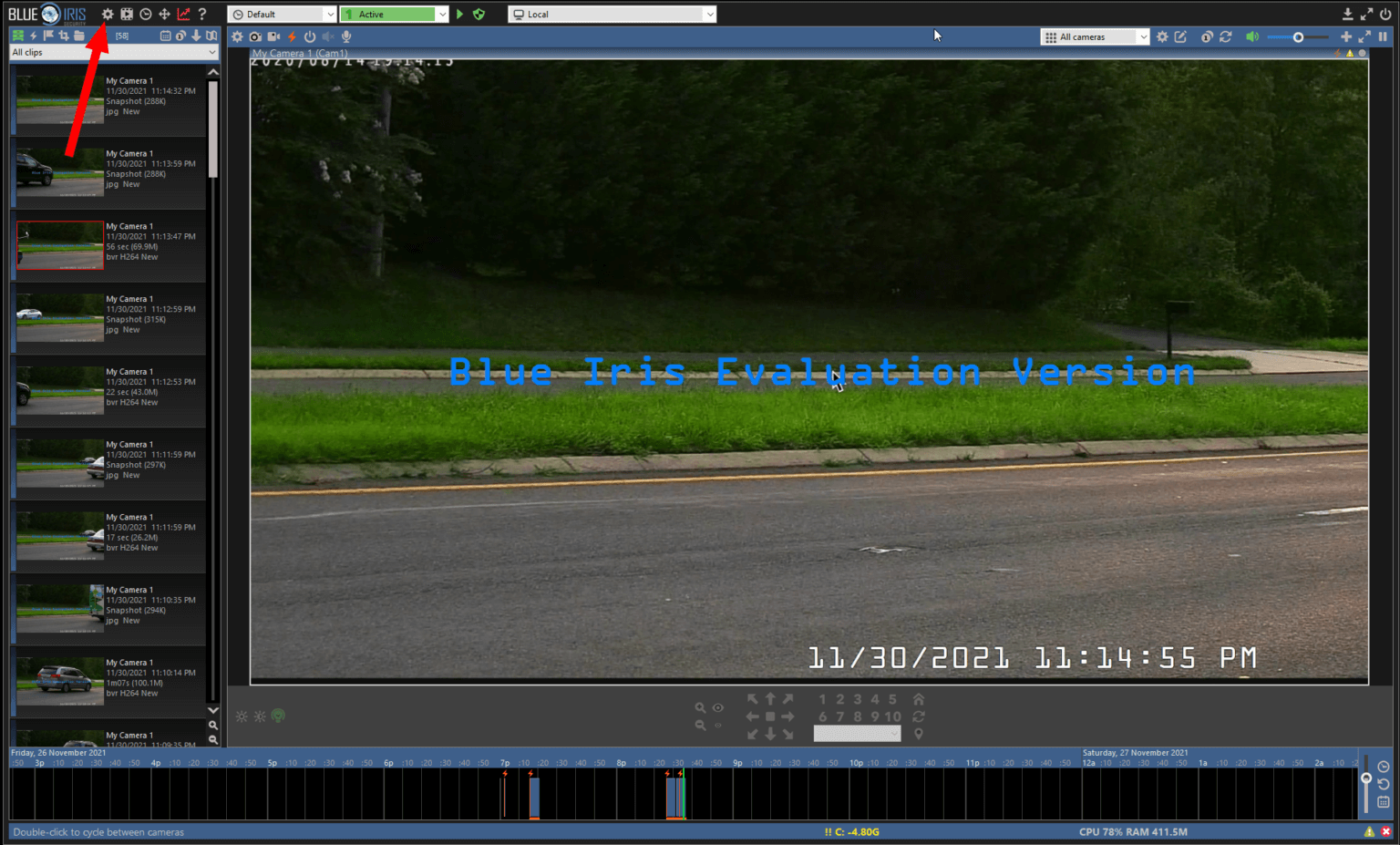Toggle the camera-toolbar full screen expand icon
This screenshot has width=1400, height=845.
pyautogui.click(x=1364, y=36)
